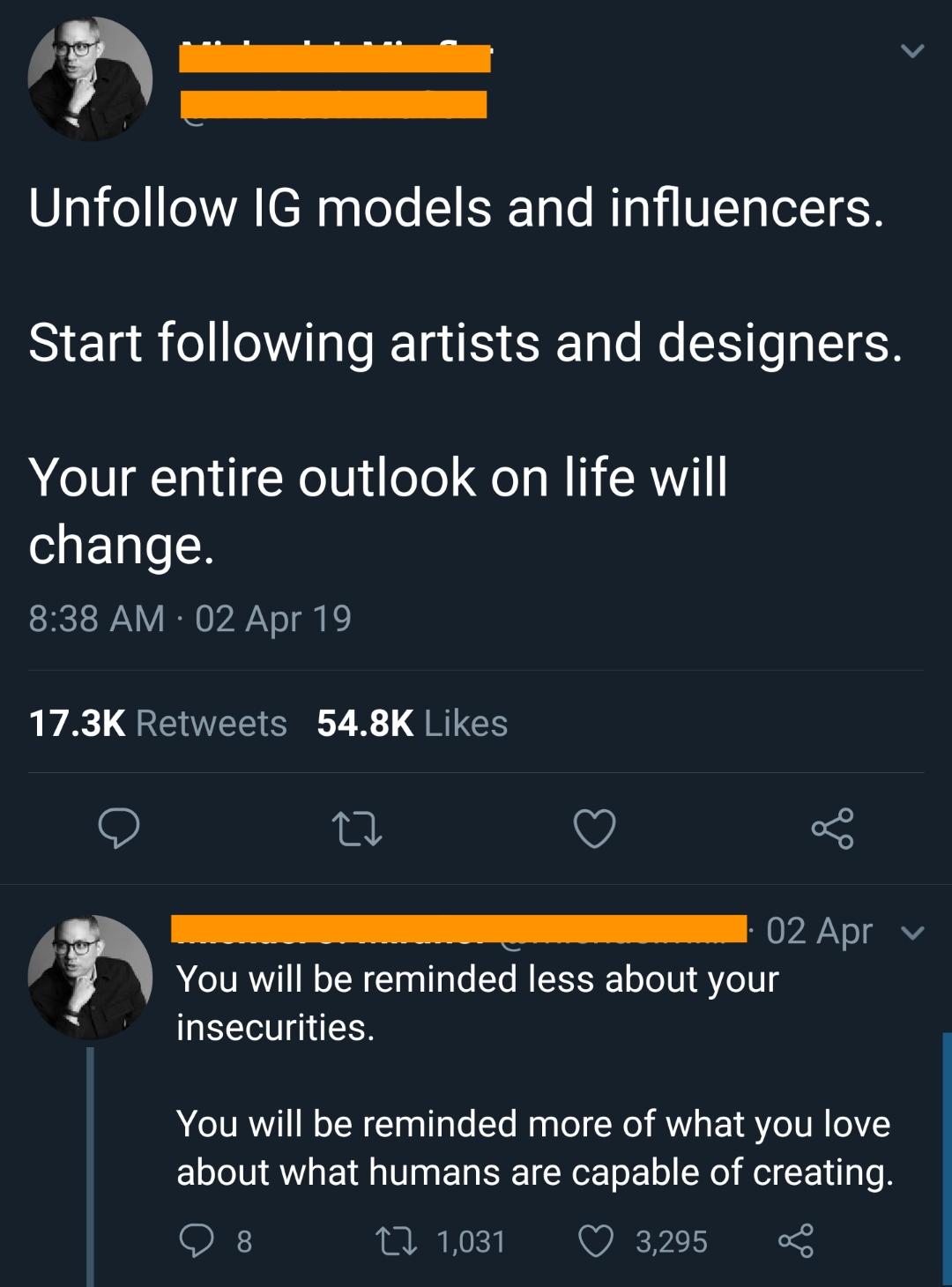Image resolution: width=952 pixels, height=1287 pixels.
Task: View the 17.3K Retweets list
Action: 158,723
